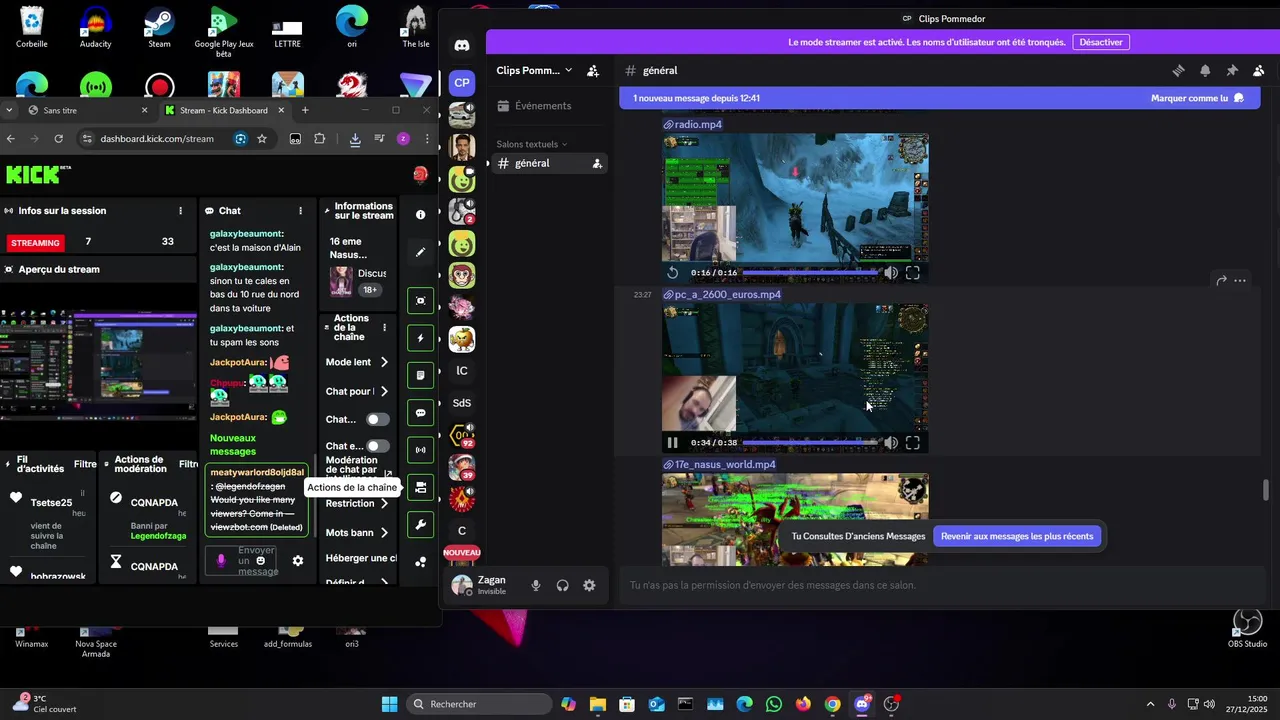Open Kick chat settings gear
The image size is (1280, 720).
297,561
